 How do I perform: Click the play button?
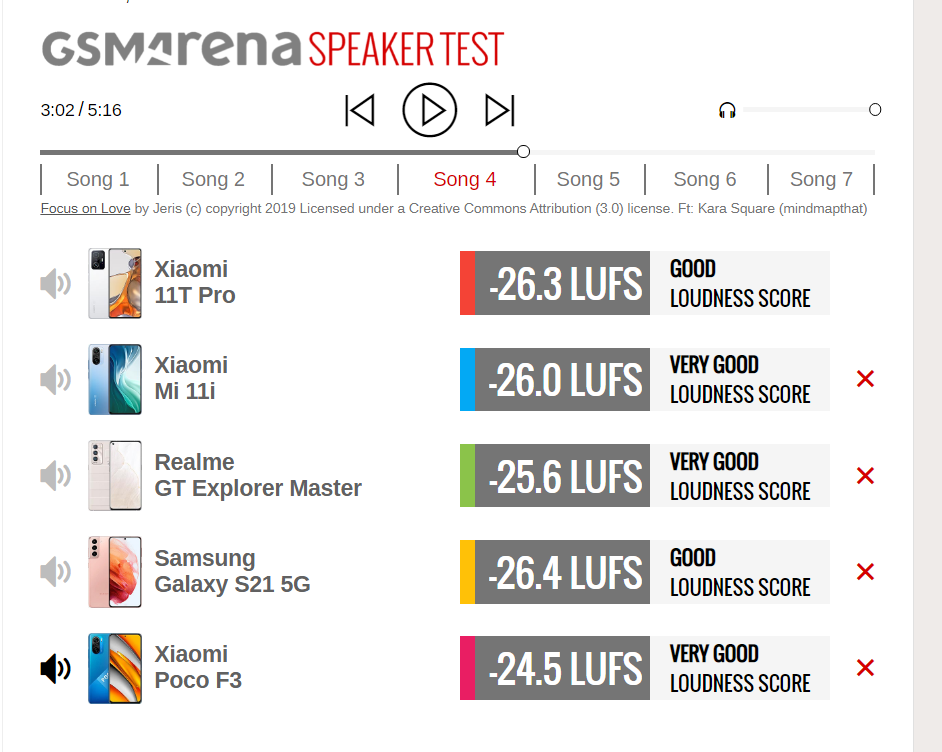tap(430, 110)
